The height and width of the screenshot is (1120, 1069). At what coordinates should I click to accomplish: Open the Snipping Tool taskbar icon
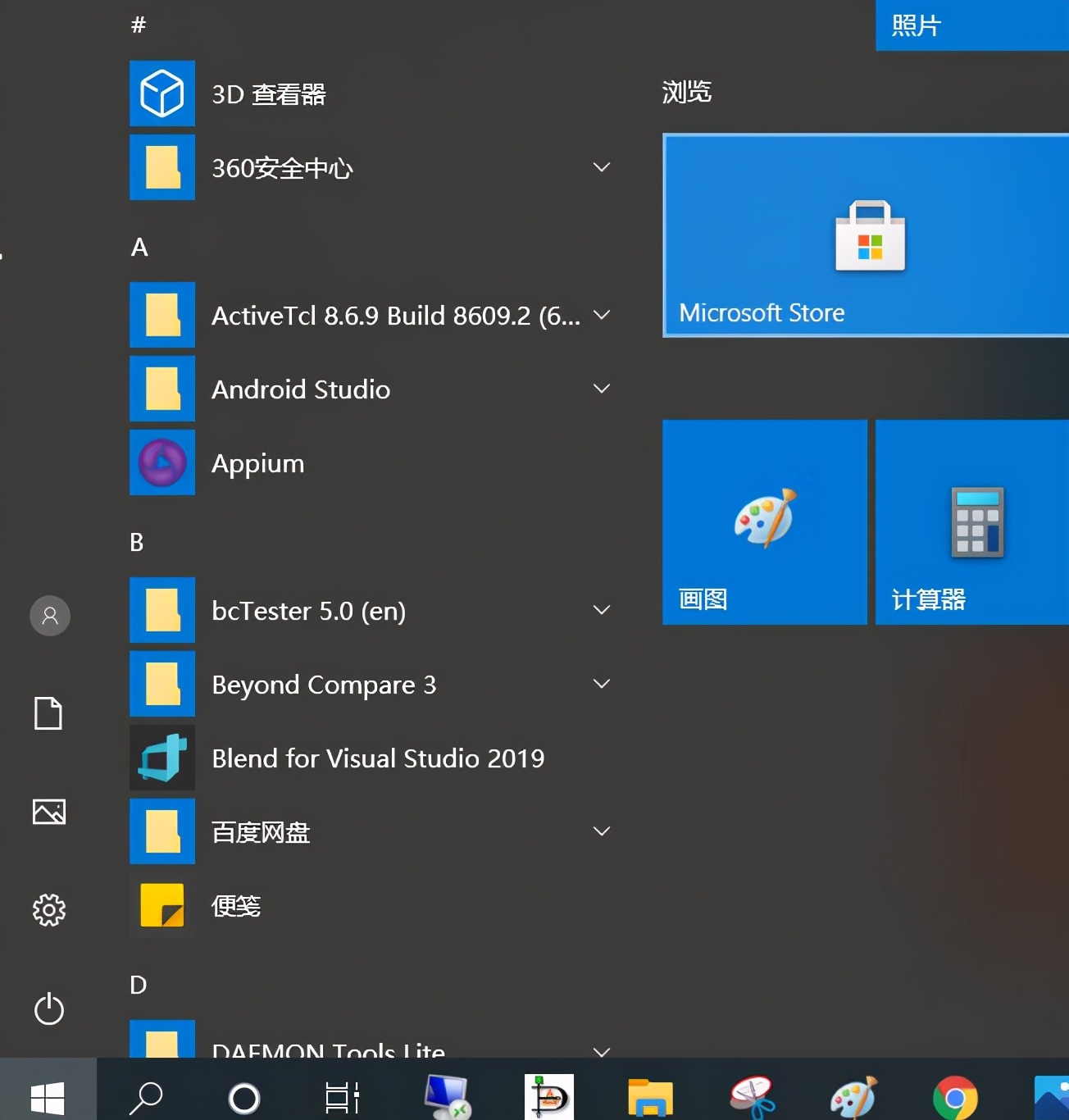coord(753,1097)
